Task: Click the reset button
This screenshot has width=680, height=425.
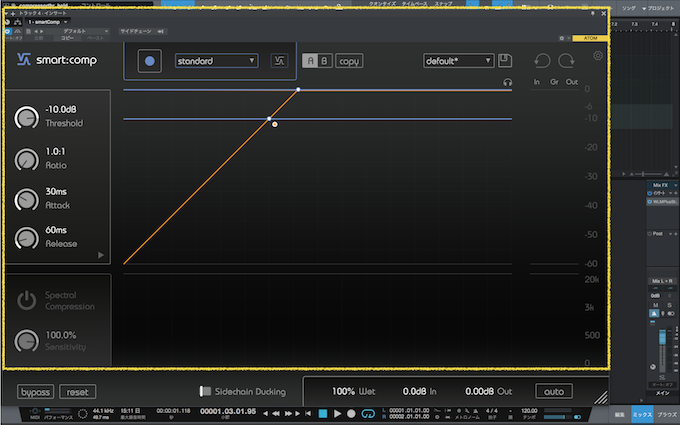Action: pos(78,392)
